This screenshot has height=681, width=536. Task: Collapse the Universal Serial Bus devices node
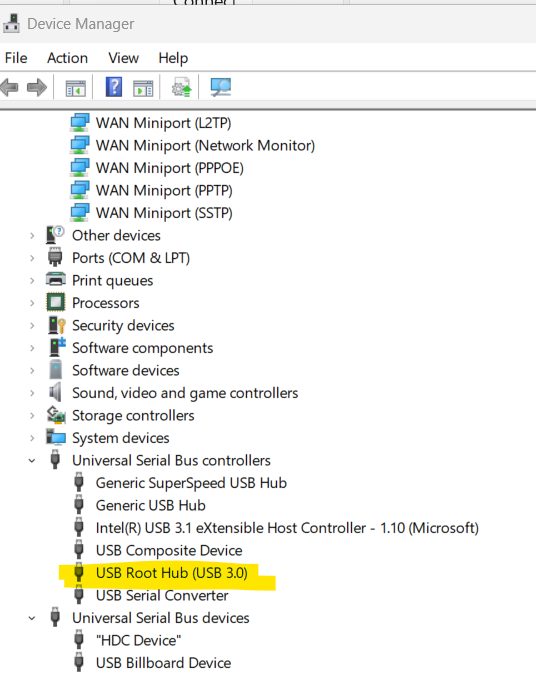(32, 618)
